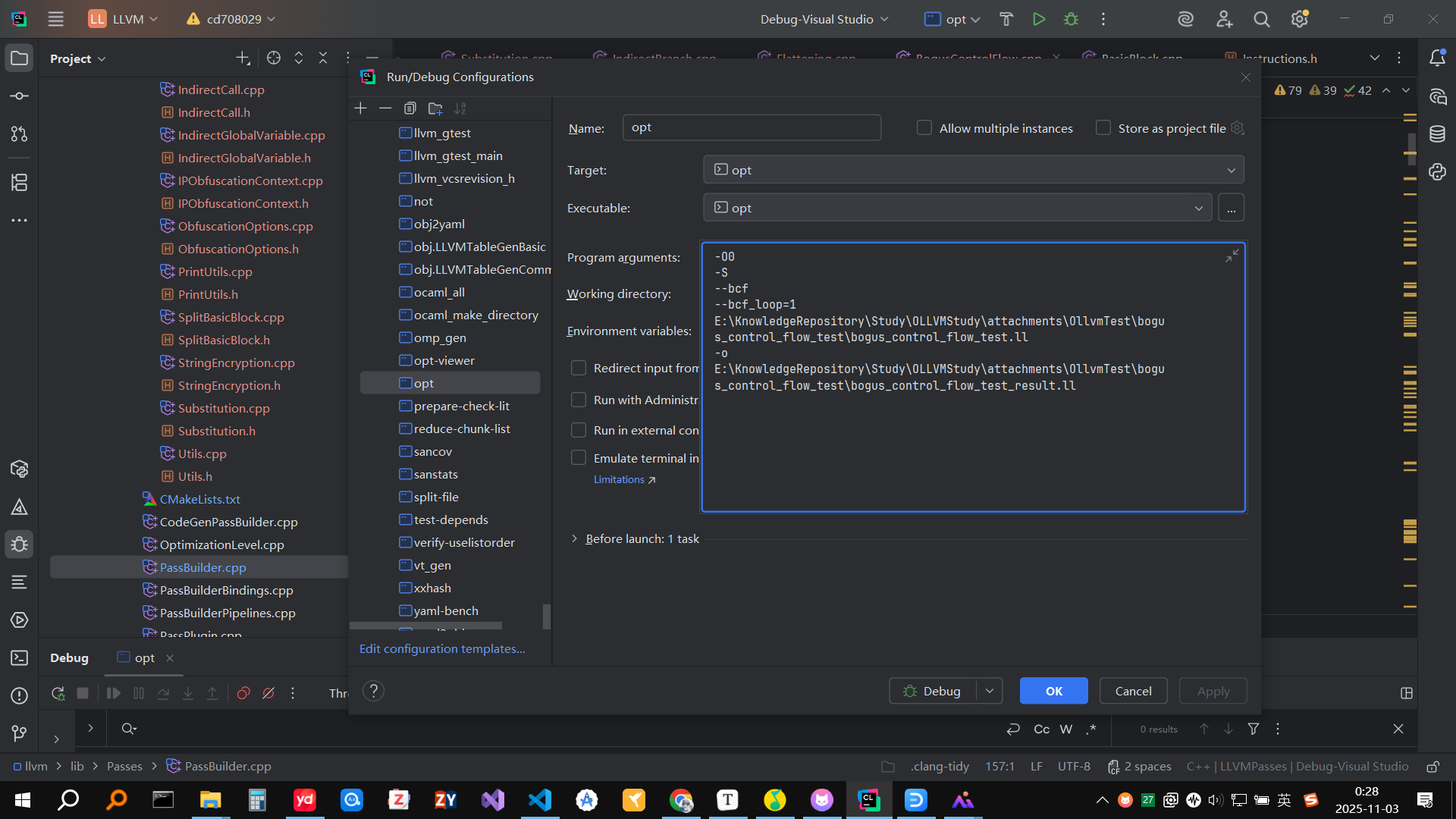Toggle the Redirect input from checkbox
This screenshot has height=819, width=1456.
pos(579,369)
